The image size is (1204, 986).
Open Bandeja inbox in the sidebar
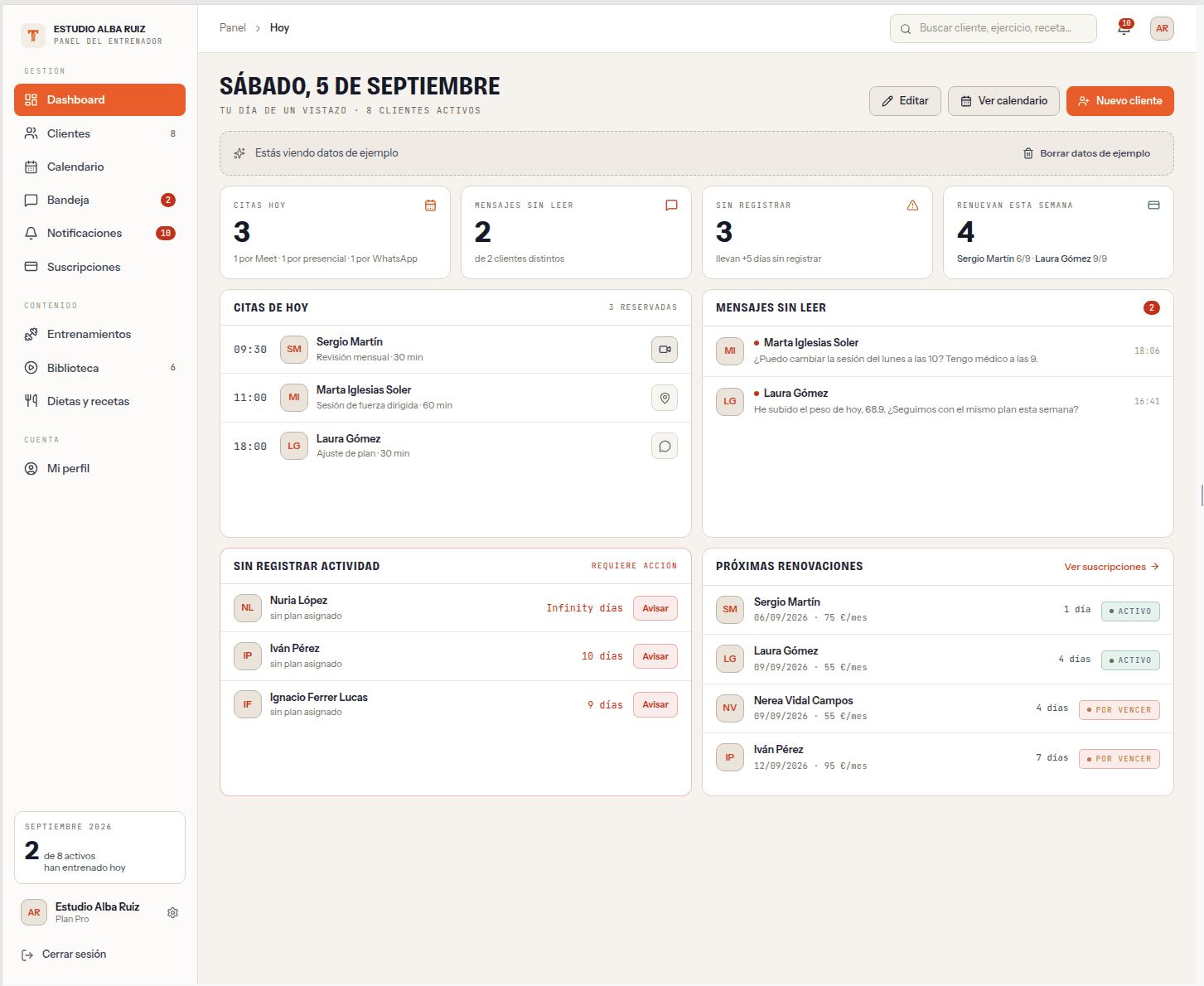[x=99, y=200]
